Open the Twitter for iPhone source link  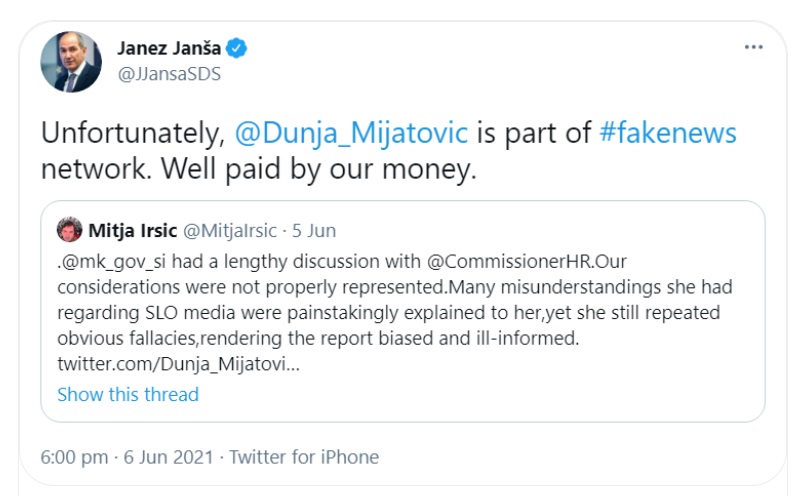tap(304, 457)
